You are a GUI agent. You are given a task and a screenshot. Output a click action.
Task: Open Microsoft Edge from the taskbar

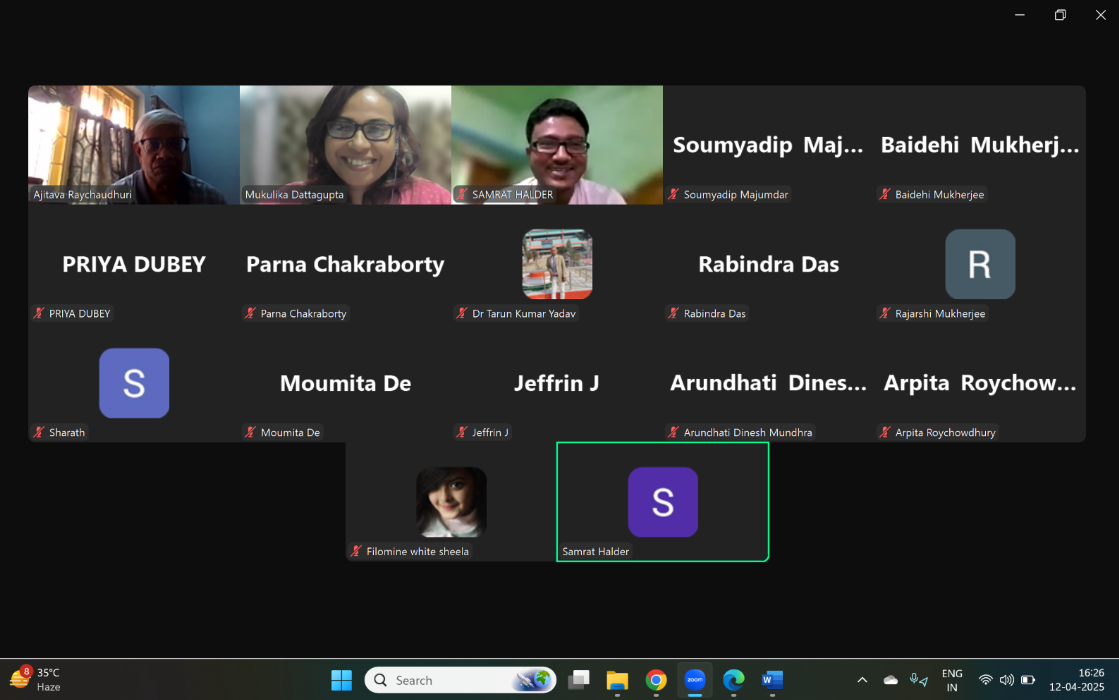[x=734, y=680]
